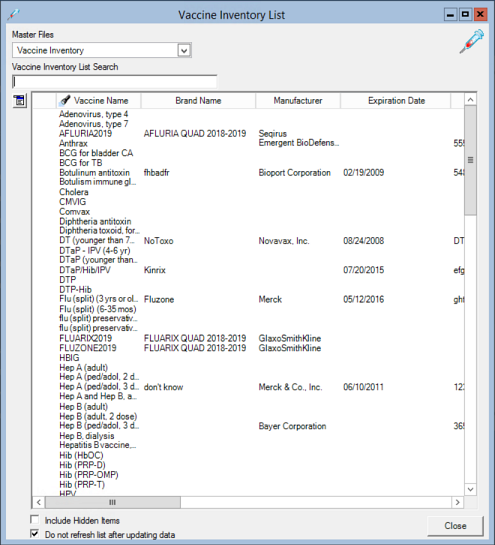
Task: Click Bioport Corporation manufacturer cell
Action: 294,173
